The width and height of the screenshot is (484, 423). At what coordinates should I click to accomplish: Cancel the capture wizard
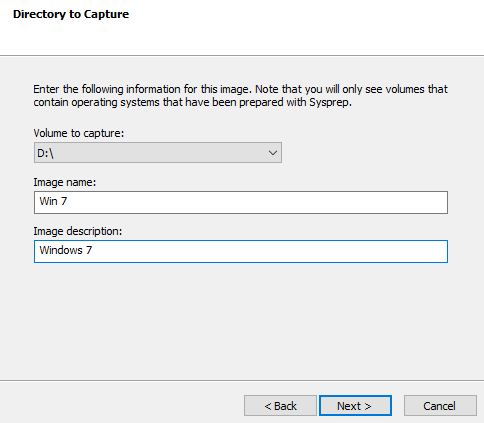(x=440, y=406)
